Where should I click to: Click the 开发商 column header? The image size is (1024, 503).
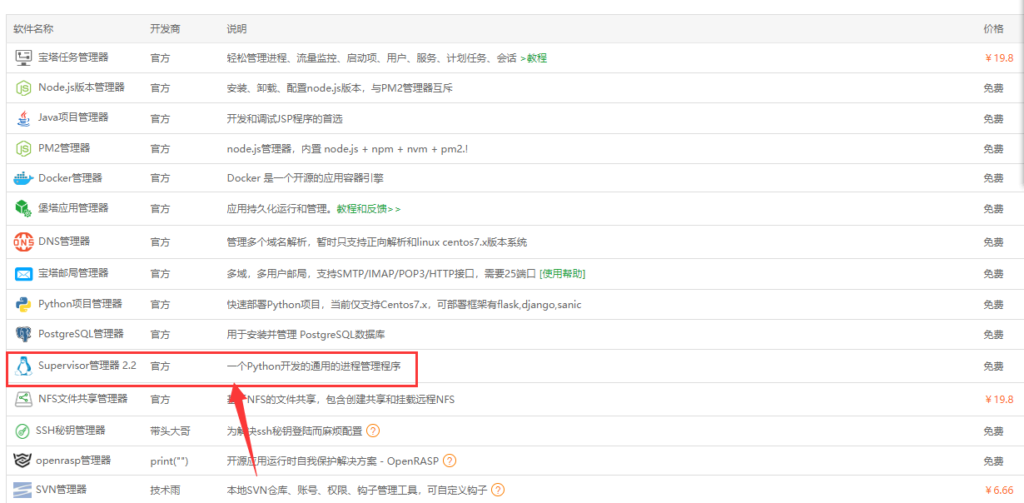[x=165, y=29]
